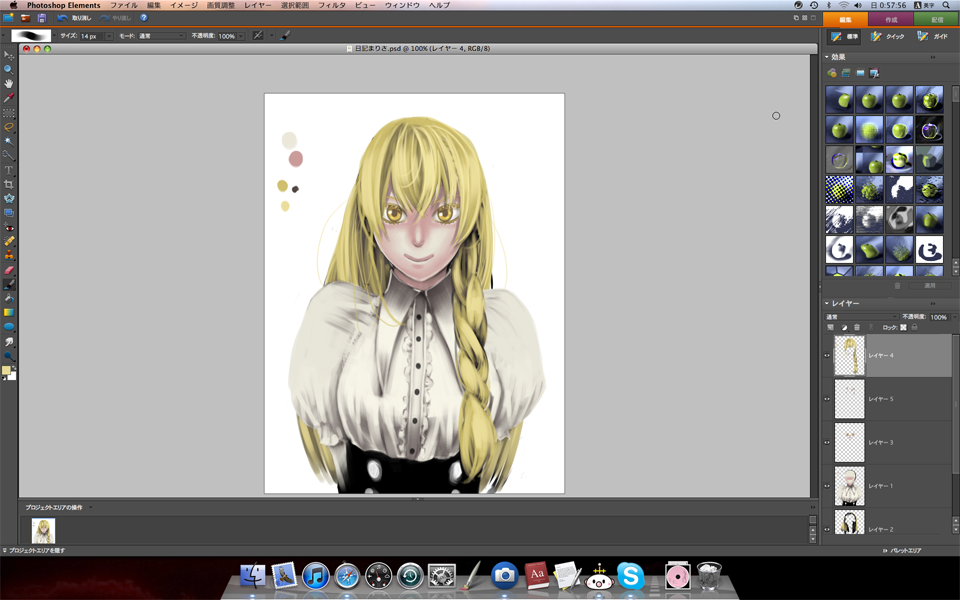960x600 pixels.
Task: Open the レイヤー menu in the menu bar
Action: (258, 5)
